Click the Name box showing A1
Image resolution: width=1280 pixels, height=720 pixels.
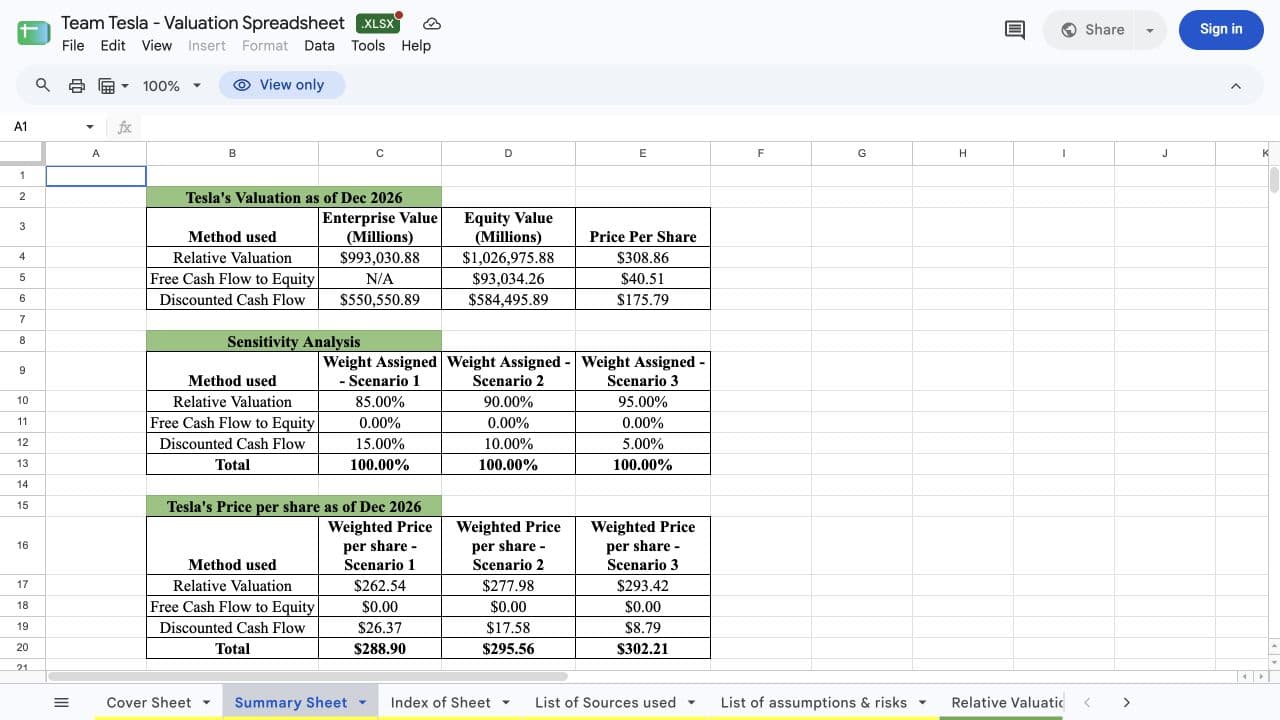[x=45, y=127]
